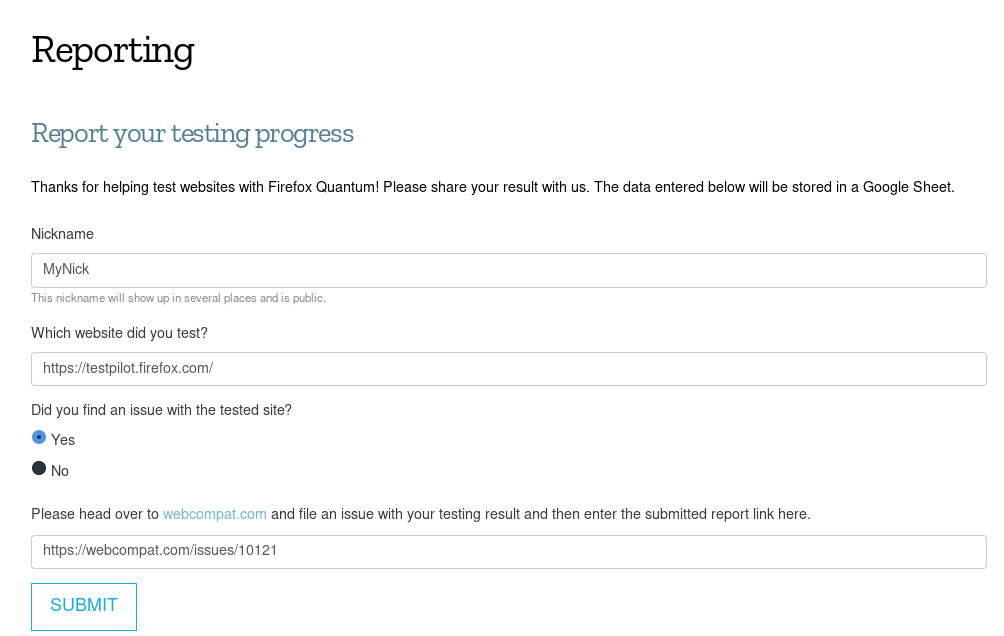Click the Nickname input field
The width and height of the screenshot is (1004, 636).
tap(508, 270)
